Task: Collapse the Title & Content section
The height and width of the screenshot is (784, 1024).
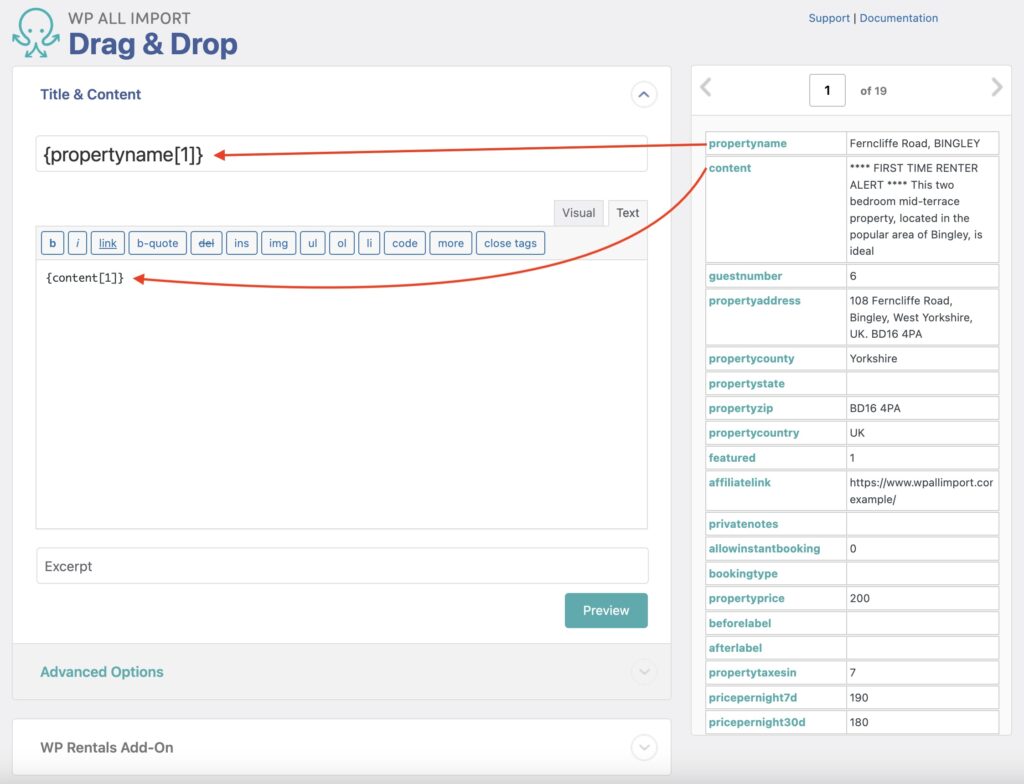Action: (x=644, y=94)
